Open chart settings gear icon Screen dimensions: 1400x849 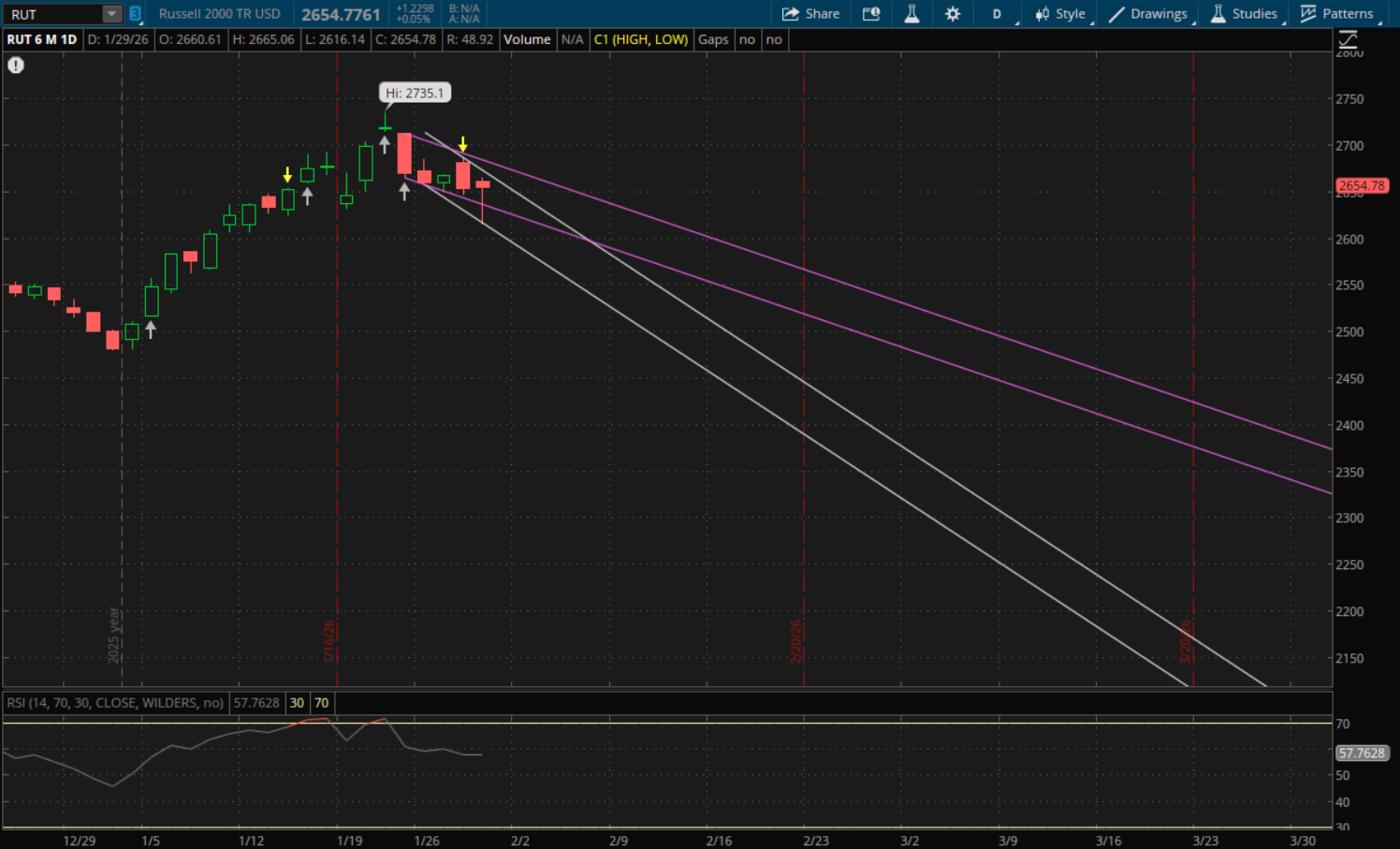[x=953, y=14]
